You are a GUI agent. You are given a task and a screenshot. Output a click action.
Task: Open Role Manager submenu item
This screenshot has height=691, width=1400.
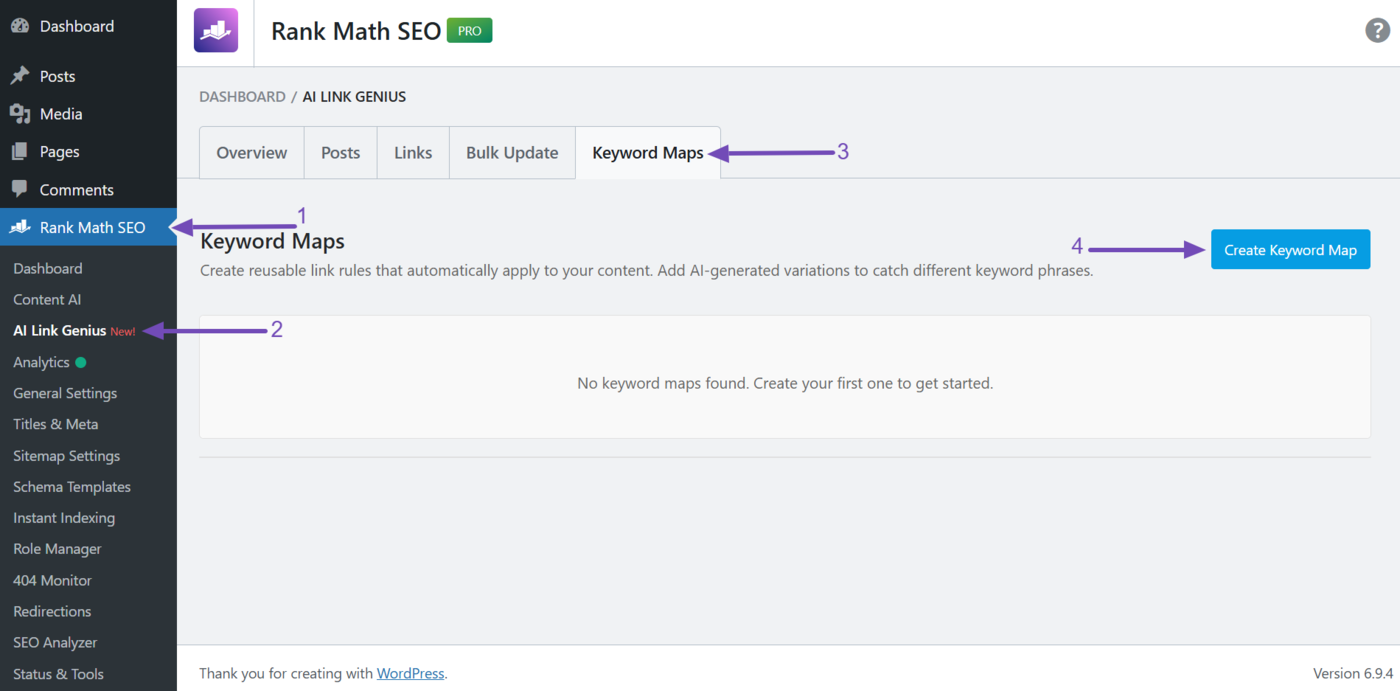tap(57, 549)
